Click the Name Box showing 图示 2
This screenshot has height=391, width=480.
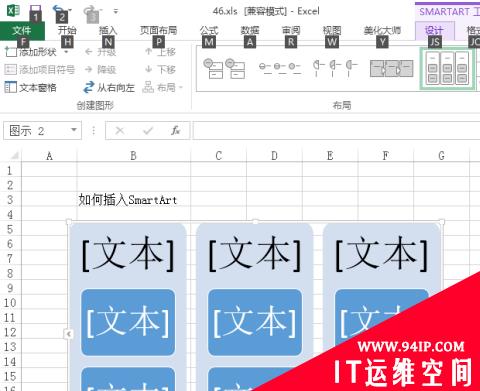[x=37, y=131]
